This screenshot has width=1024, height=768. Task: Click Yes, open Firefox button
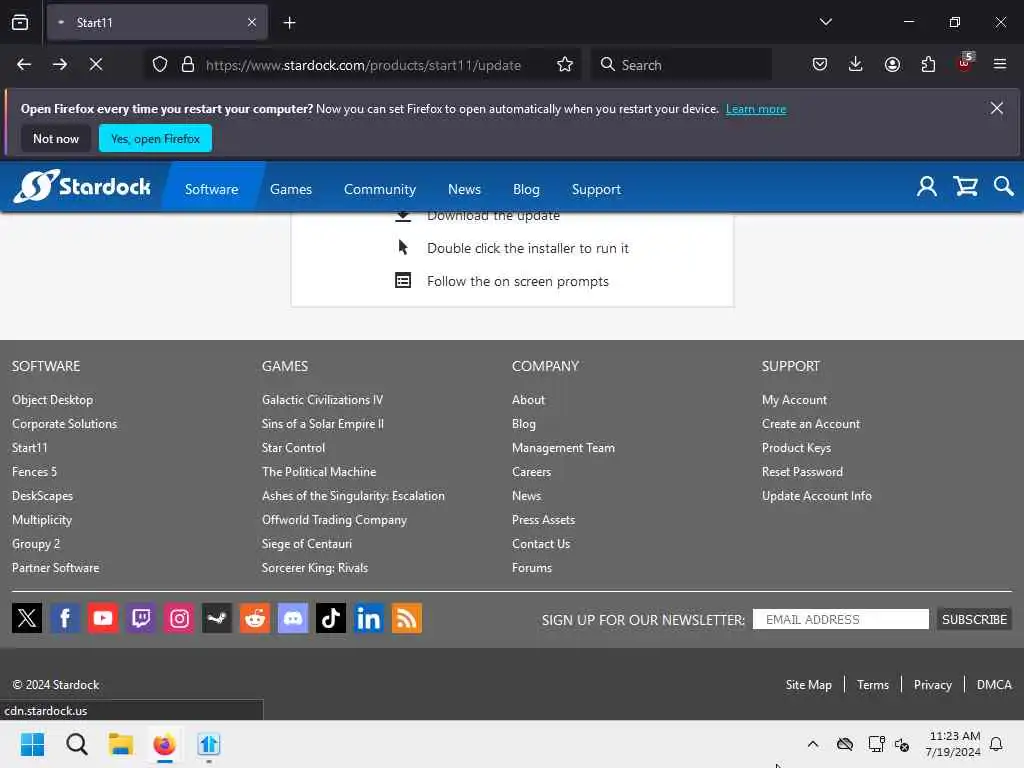pos(155,138)
